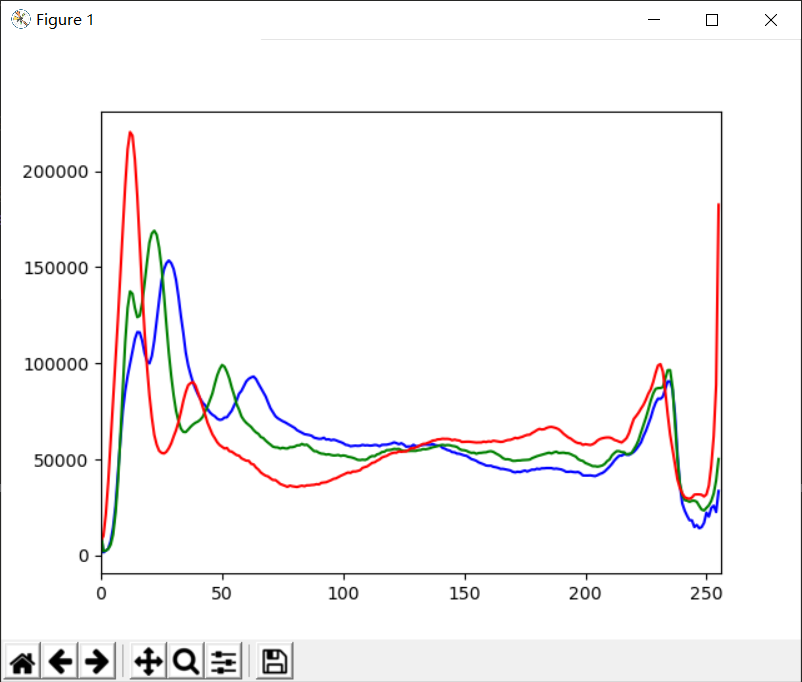Click the 200000 y-axis tick label

[x=55, y=172]
